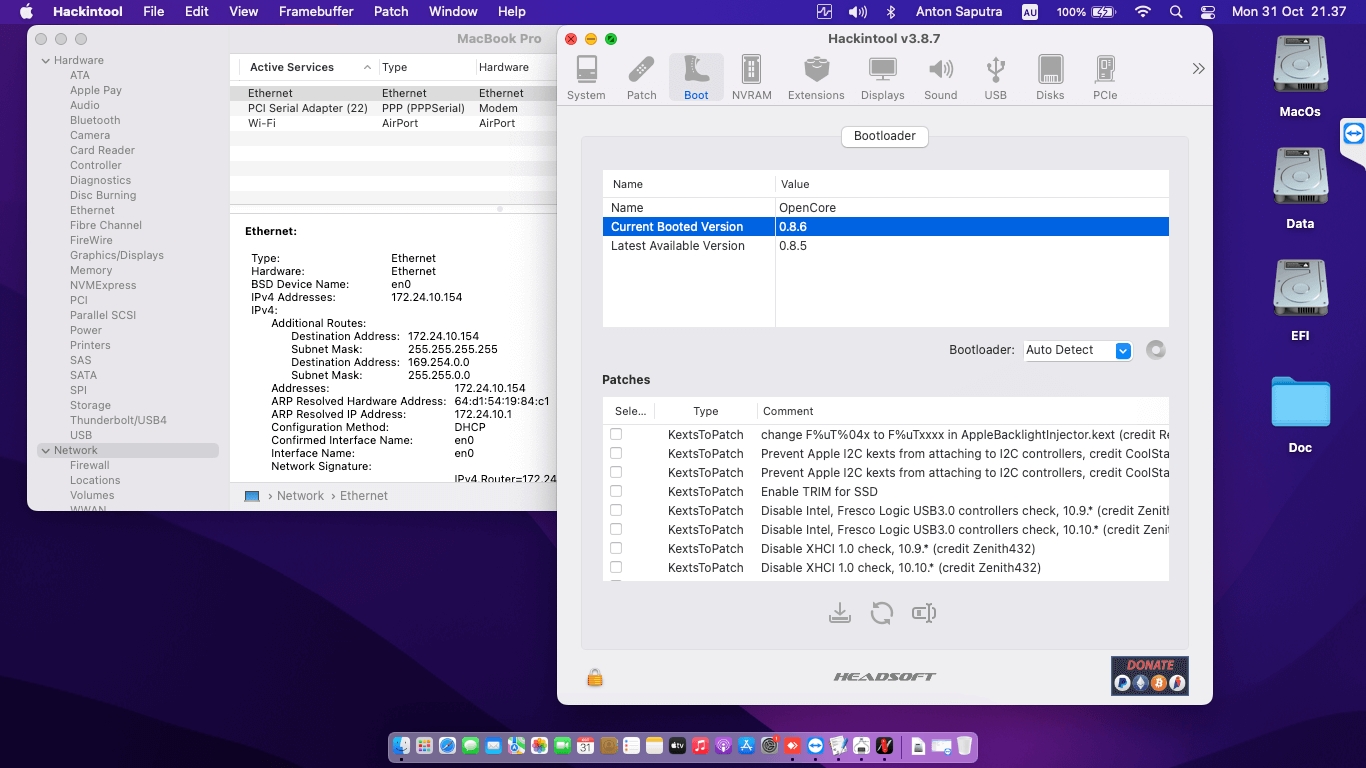Click the download icon below patches list
Screen dimensions: 1366x768
point(840,613)
